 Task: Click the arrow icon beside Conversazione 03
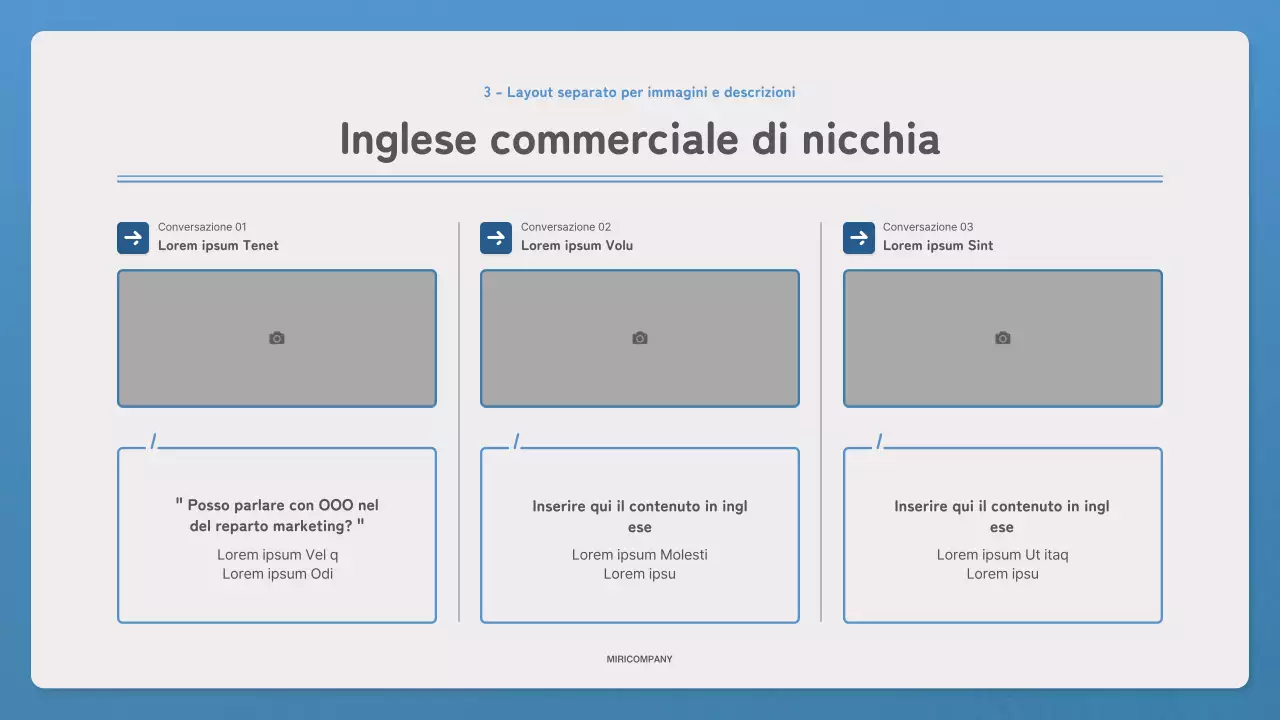tap(859, 237)
